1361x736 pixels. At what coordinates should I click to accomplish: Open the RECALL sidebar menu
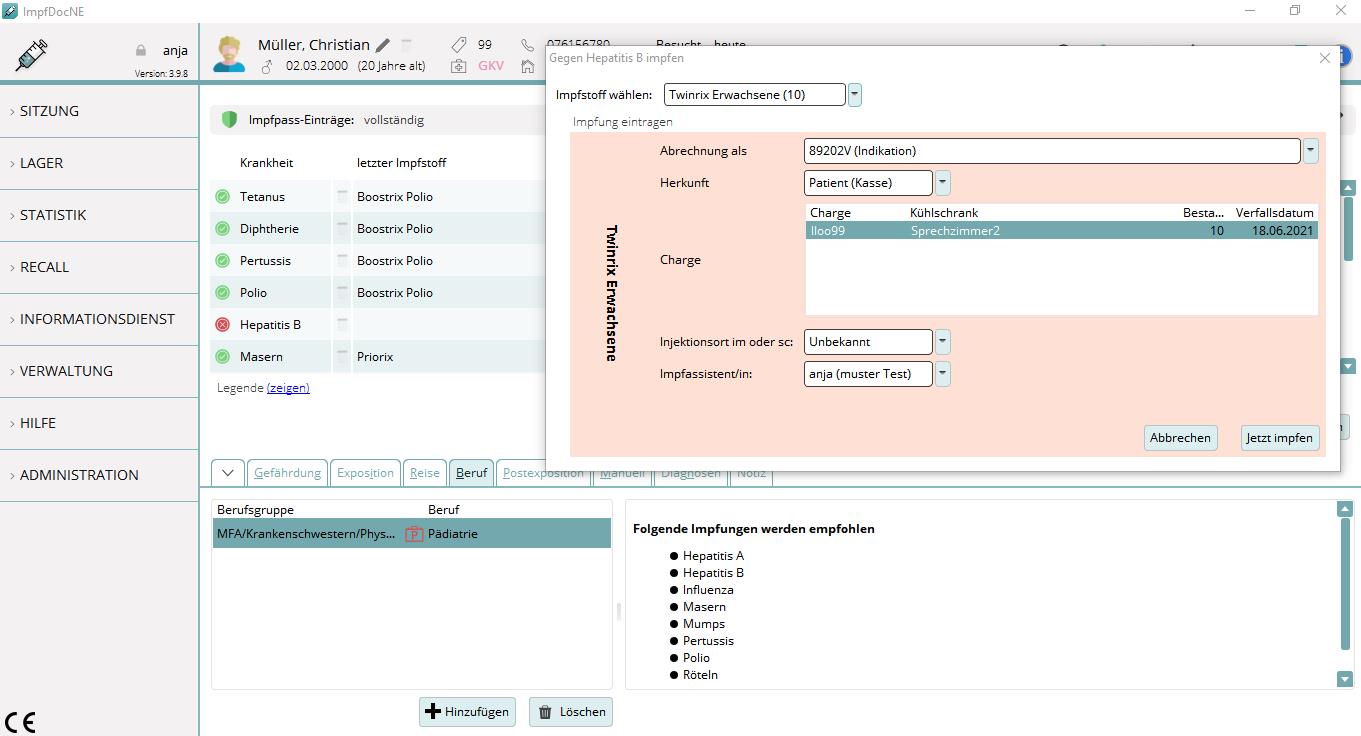click(x=99, y=267)
